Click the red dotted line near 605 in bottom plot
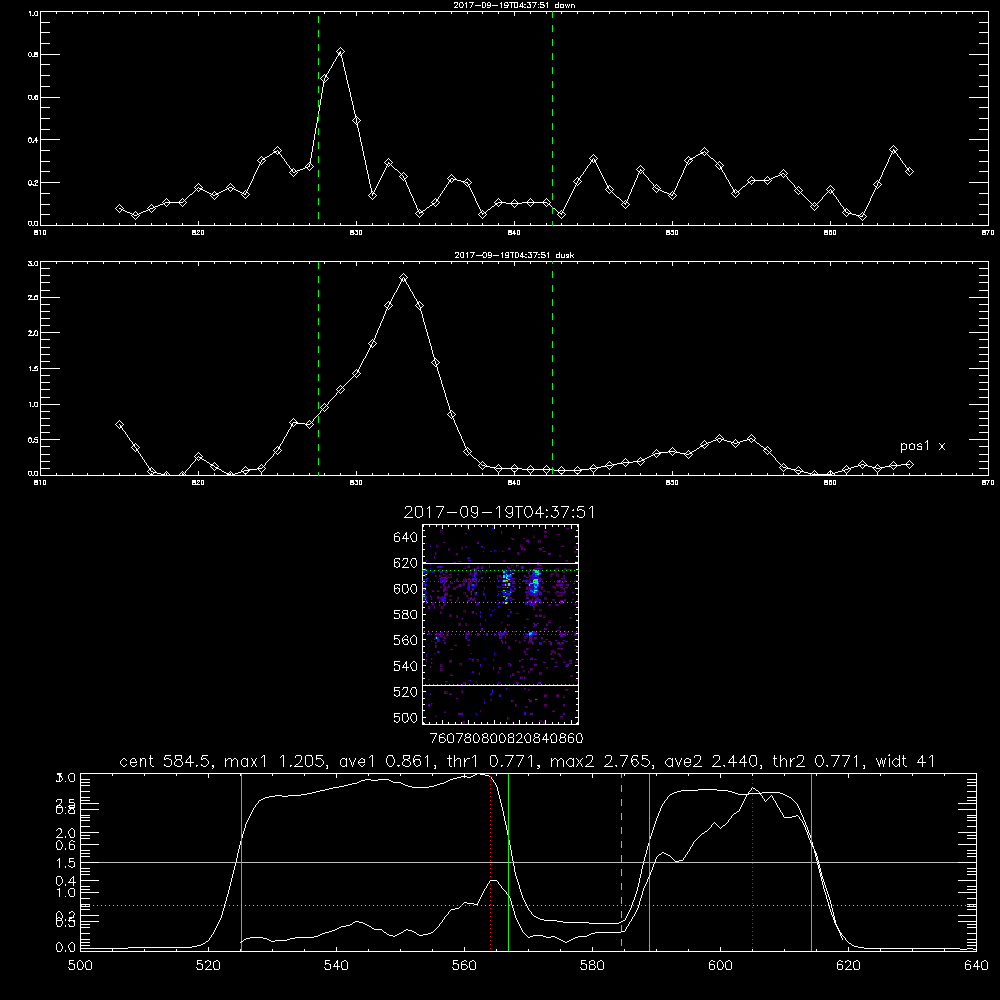The width and height of the screenshot is (1000, 1000). point(753,862)
